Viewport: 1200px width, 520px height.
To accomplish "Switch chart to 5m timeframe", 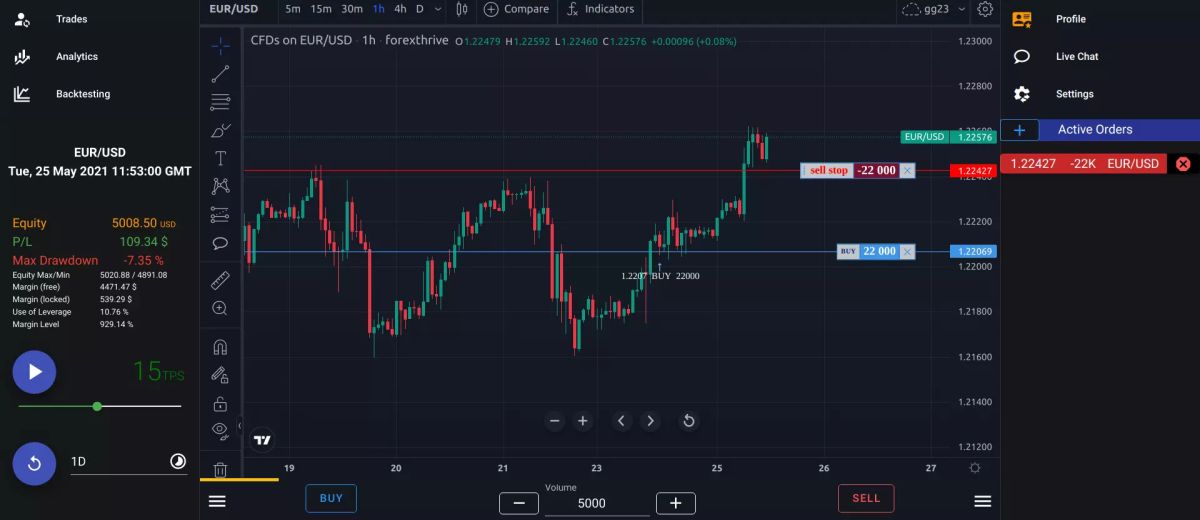I will 292,9.
